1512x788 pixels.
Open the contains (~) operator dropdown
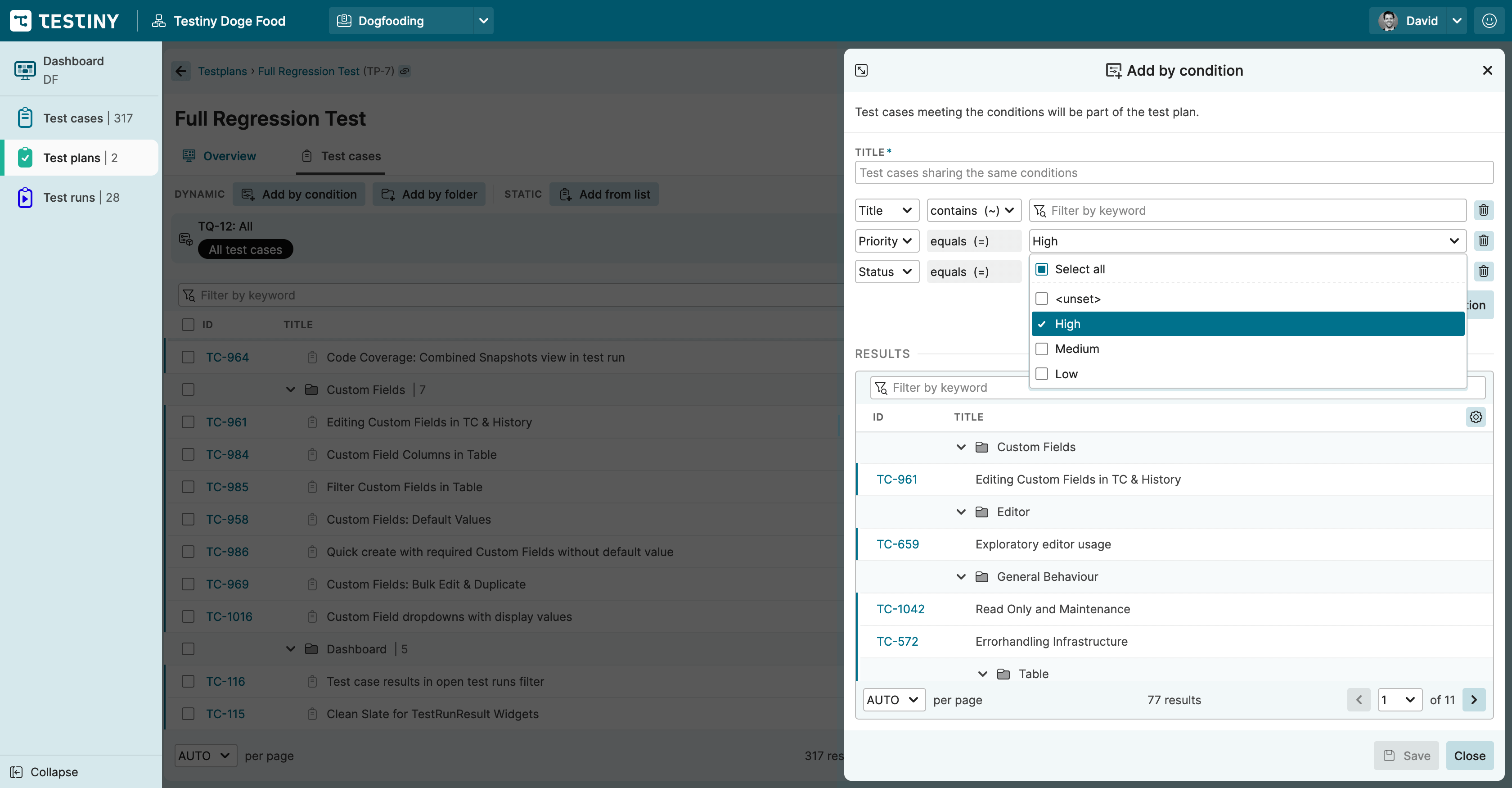[973, 210]
